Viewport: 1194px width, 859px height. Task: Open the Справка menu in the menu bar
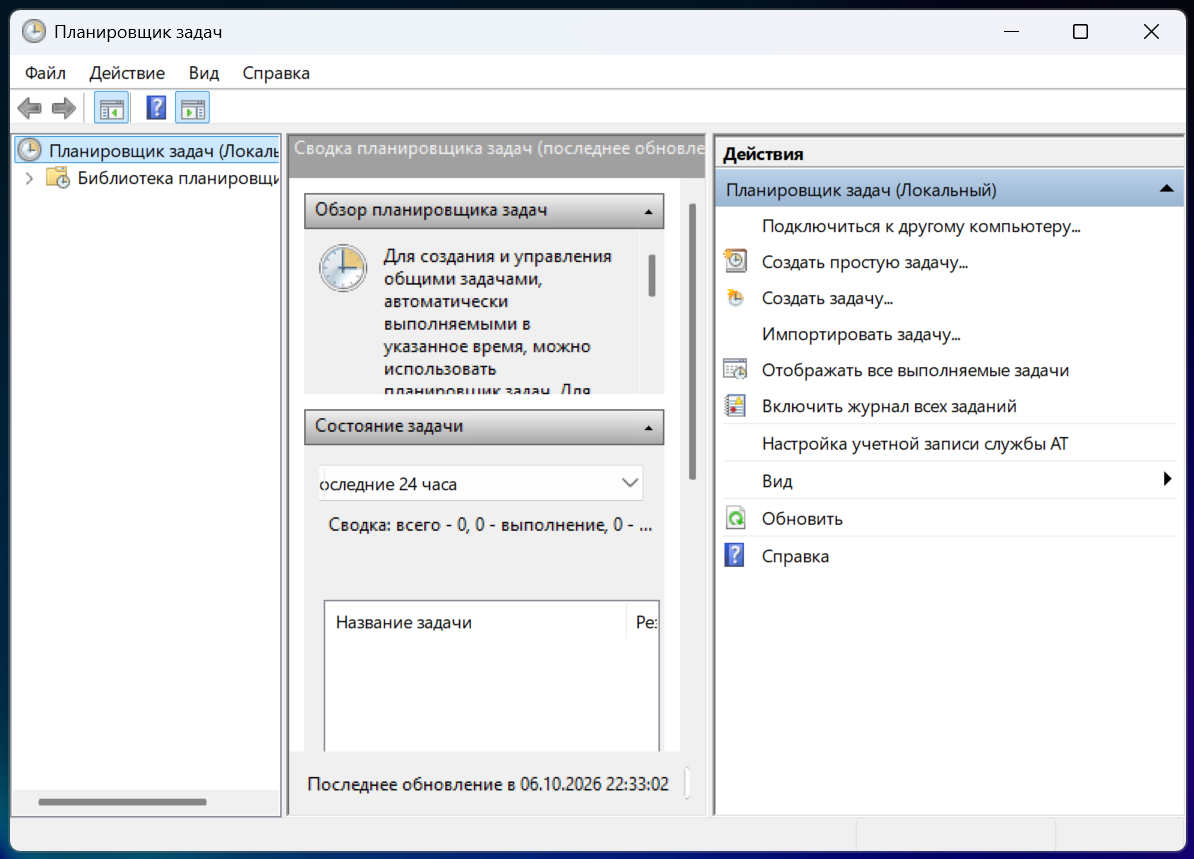tap(276, 73)
